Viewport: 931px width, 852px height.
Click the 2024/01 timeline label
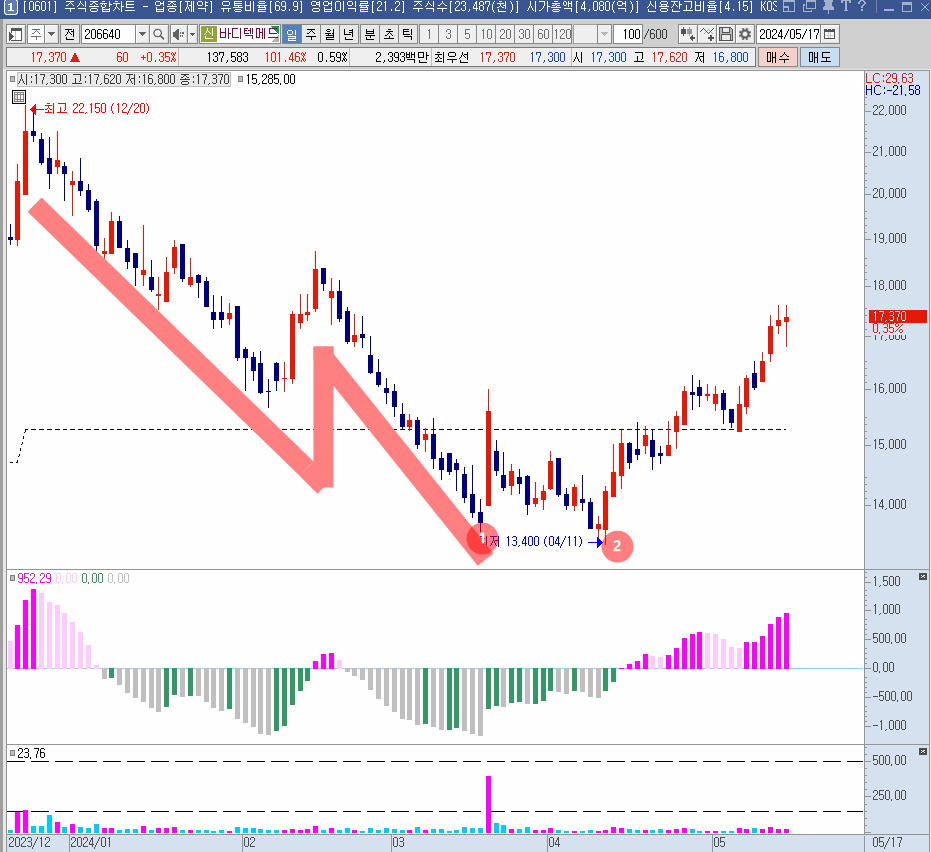(91, 843)
